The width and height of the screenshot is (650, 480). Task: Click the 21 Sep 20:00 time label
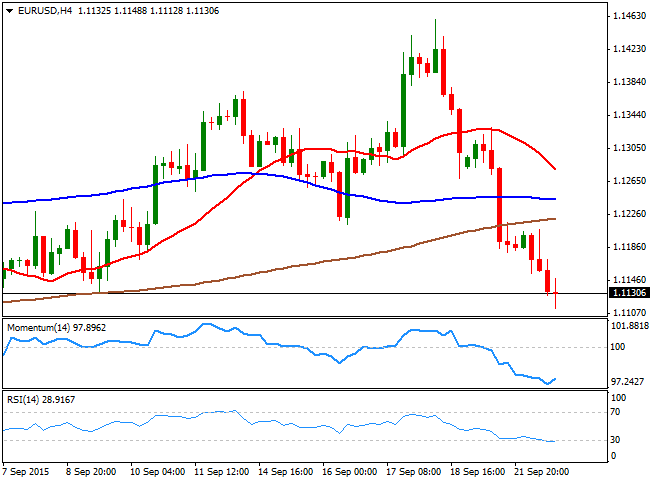[542, 472]
